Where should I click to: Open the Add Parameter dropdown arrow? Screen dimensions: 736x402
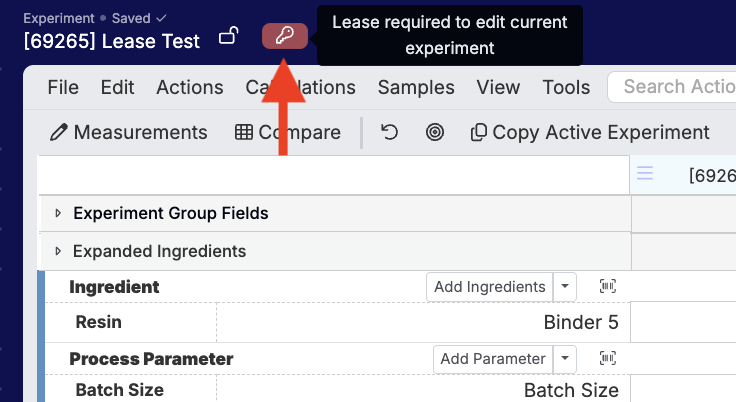565,359
